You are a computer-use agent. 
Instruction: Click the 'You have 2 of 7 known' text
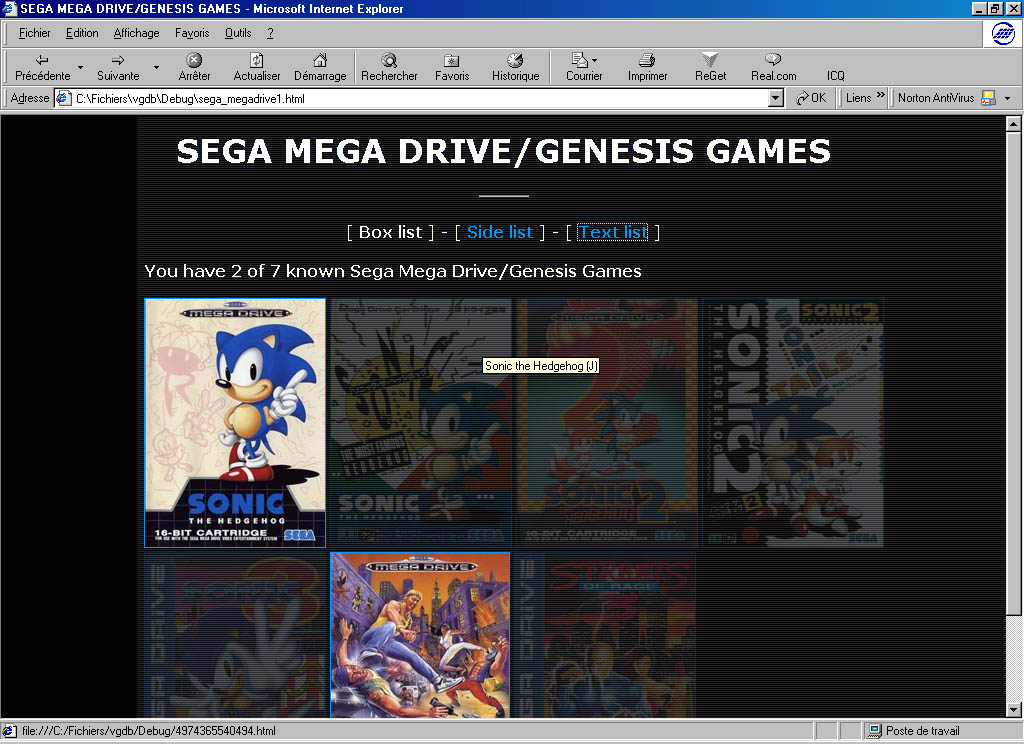(x=392, y=271)
